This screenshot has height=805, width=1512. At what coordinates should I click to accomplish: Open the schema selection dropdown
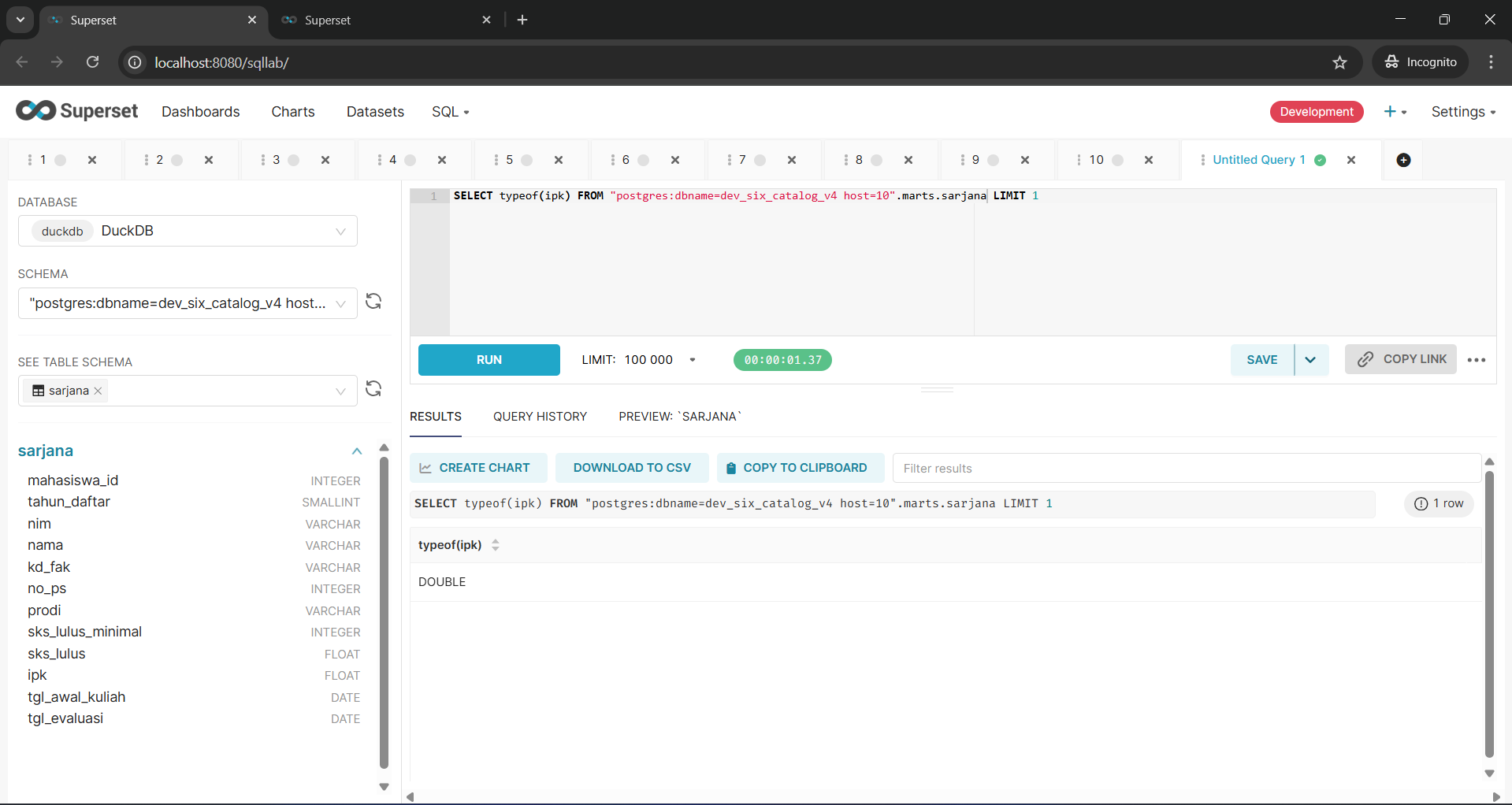coord(188,303)
